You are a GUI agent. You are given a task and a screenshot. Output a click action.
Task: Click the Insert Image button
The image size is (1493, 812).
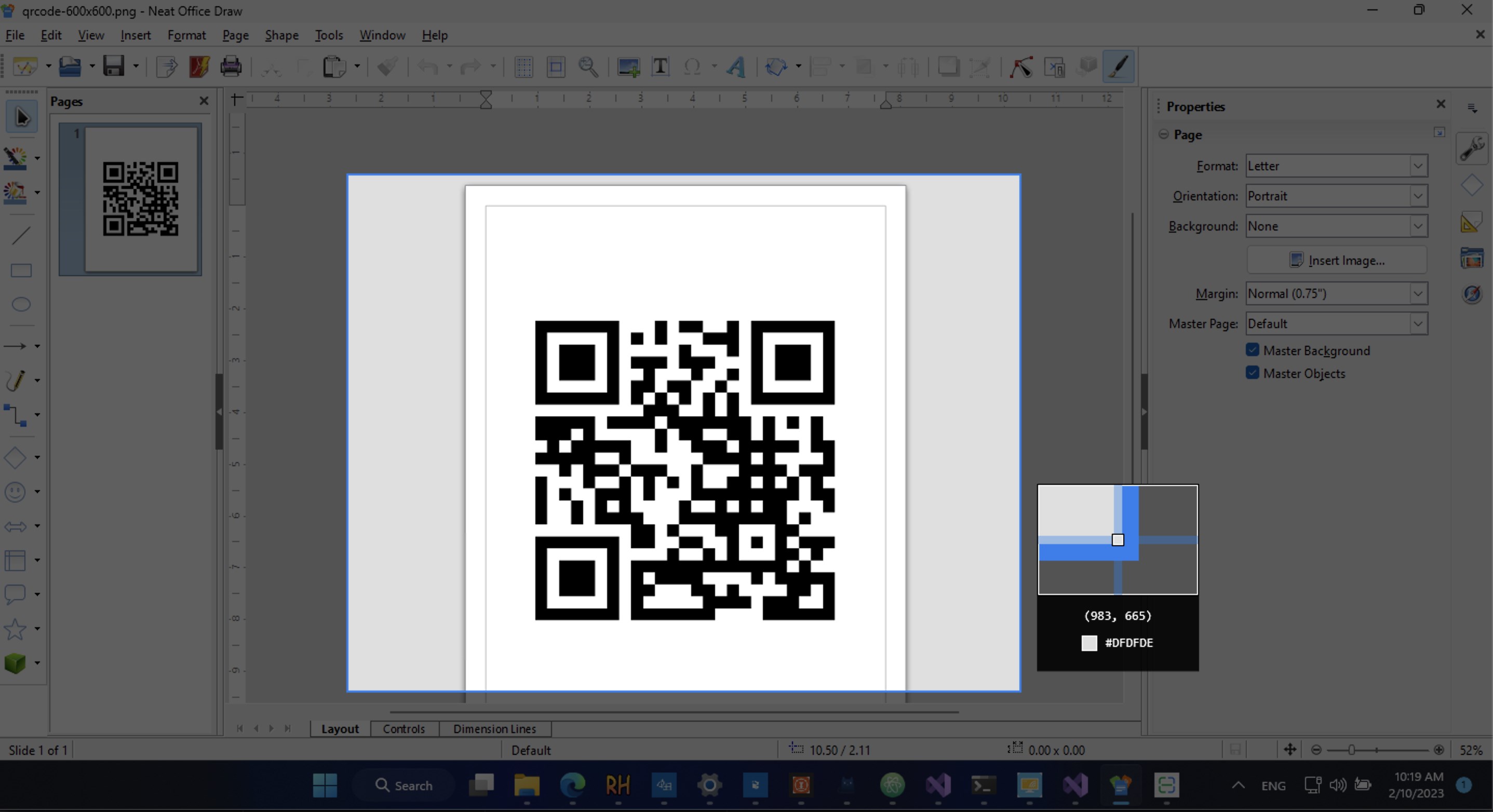pyautogui.click(x=1337, y=260)
